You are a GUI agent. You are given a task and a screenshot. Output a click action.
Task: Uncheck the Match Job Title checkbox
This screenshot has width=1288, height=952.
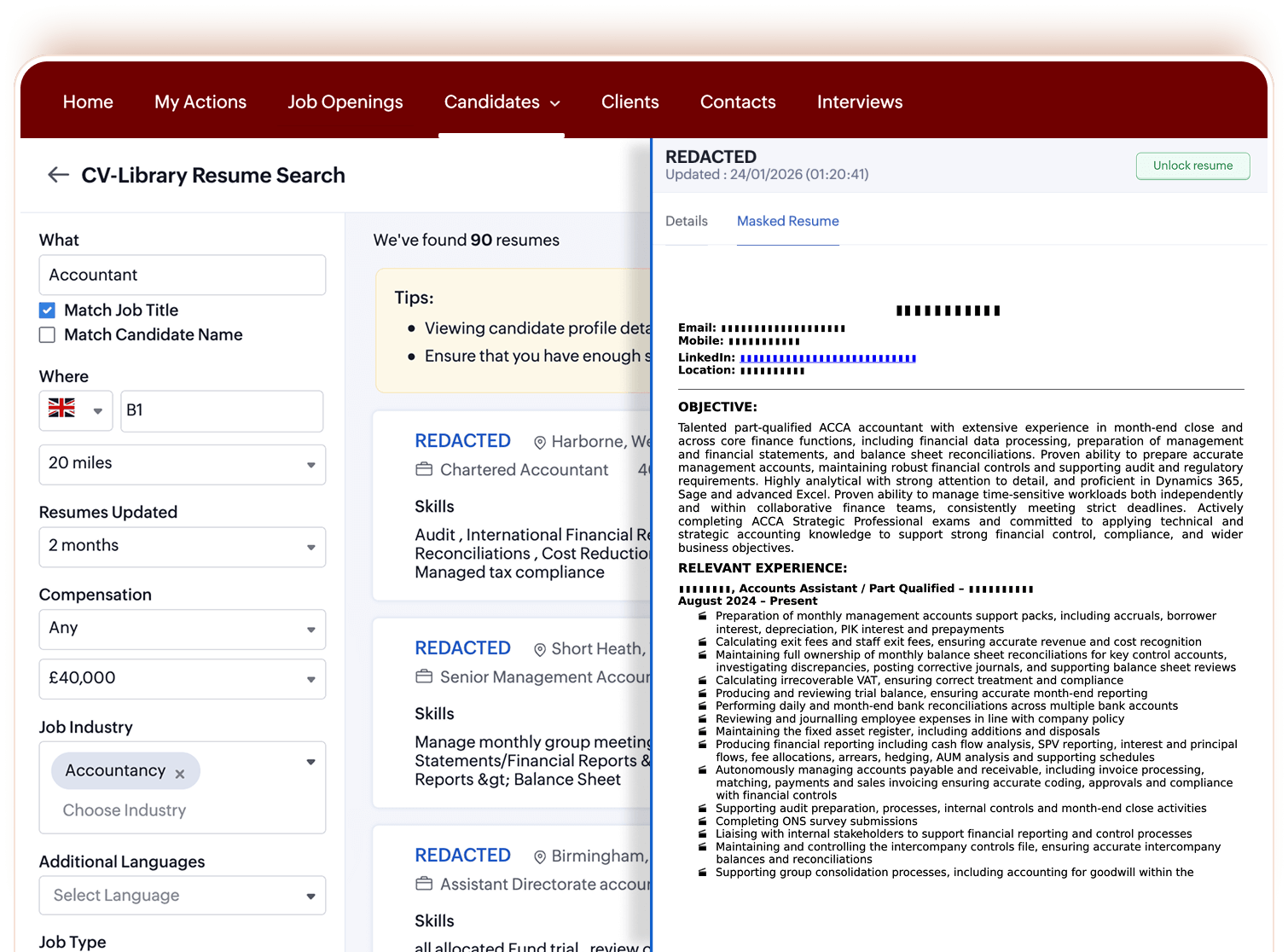click(x=47, y=310)
